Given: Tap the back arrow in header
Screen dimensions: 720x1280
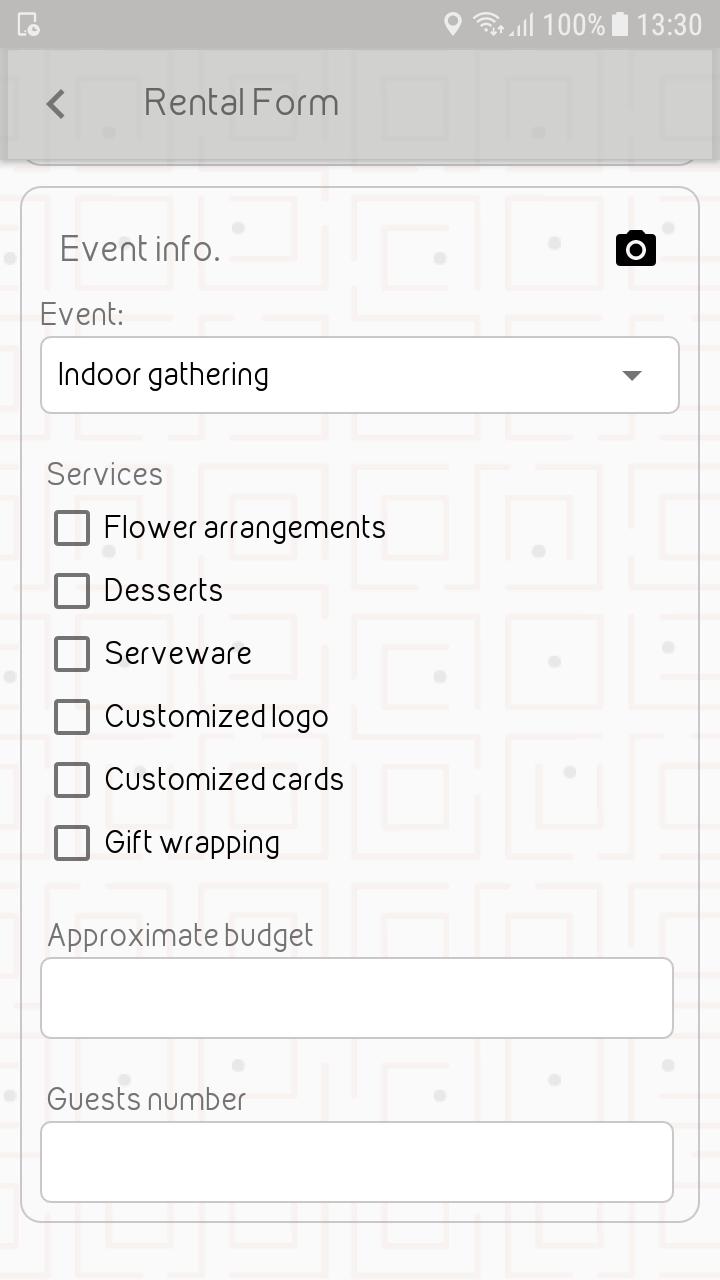Looking at the screenshot, I should [56, 103].
